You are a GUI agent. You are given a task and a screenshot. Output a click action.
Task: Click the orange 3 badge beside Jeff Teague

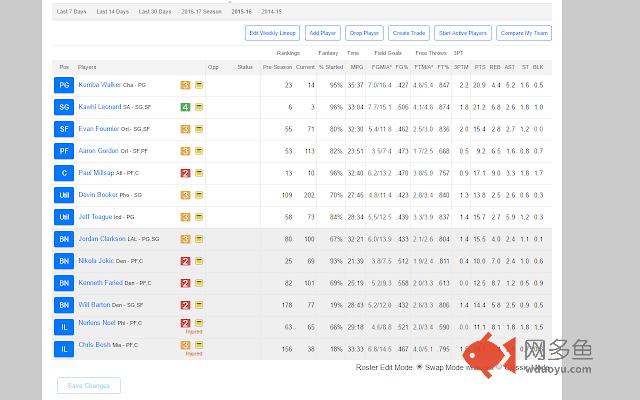coord(185,218)
